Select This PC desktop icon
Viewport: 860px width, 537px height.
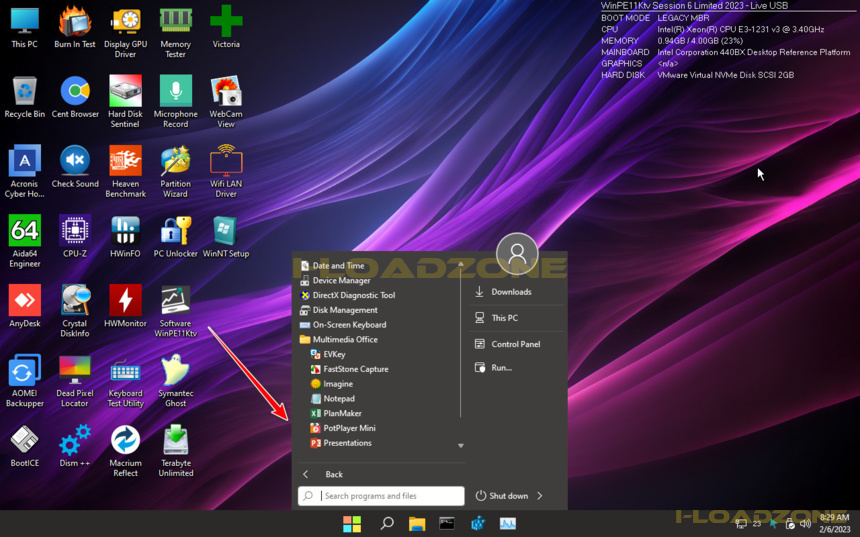25,27
